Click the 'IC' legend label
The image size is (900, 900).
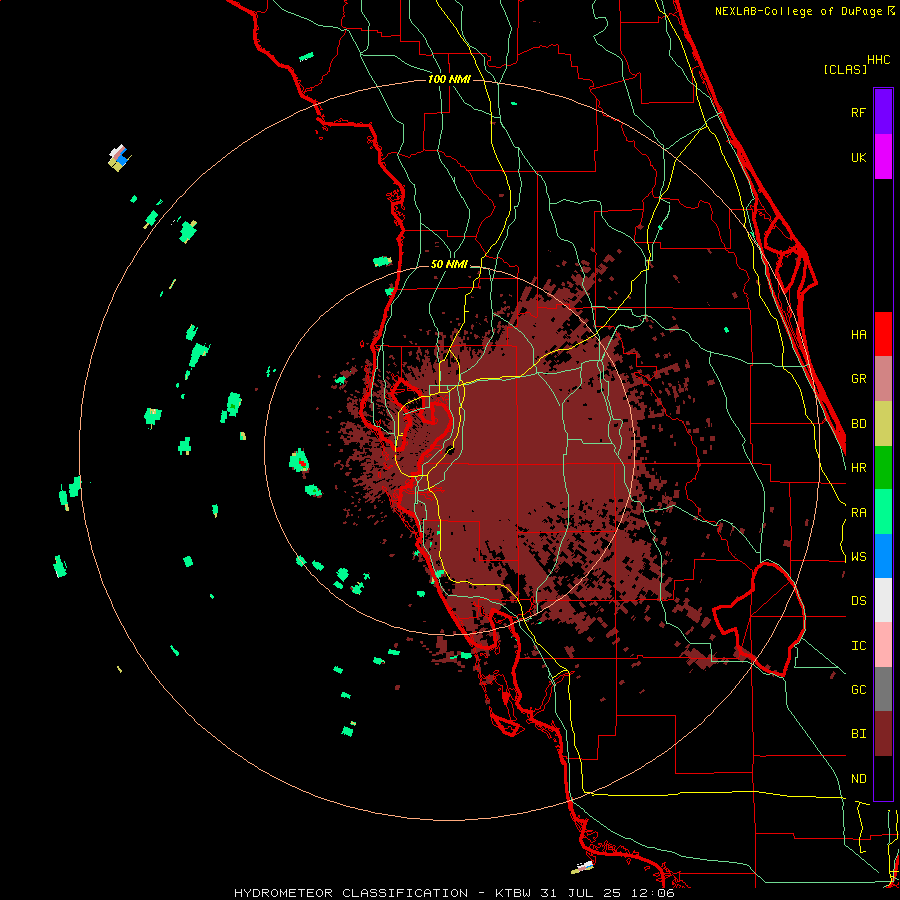pyautogui.click(x=858, y=646)
